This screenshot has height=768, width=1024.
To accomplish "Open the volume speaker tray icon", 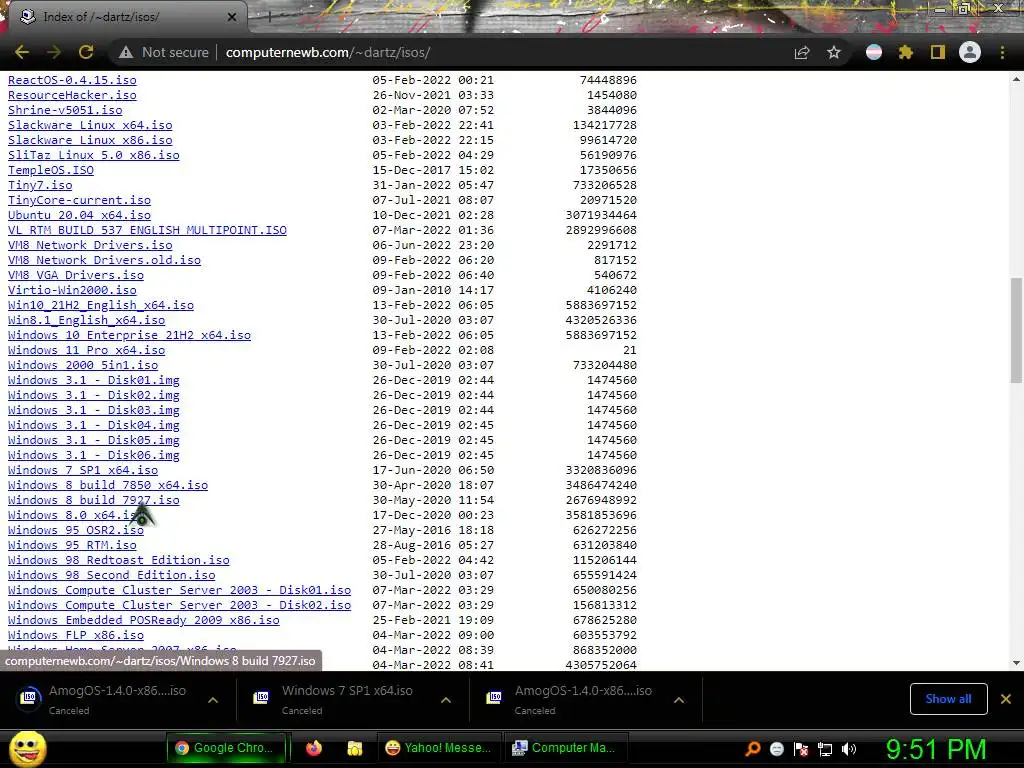I will pyautogui.click(x=849, y=749).
